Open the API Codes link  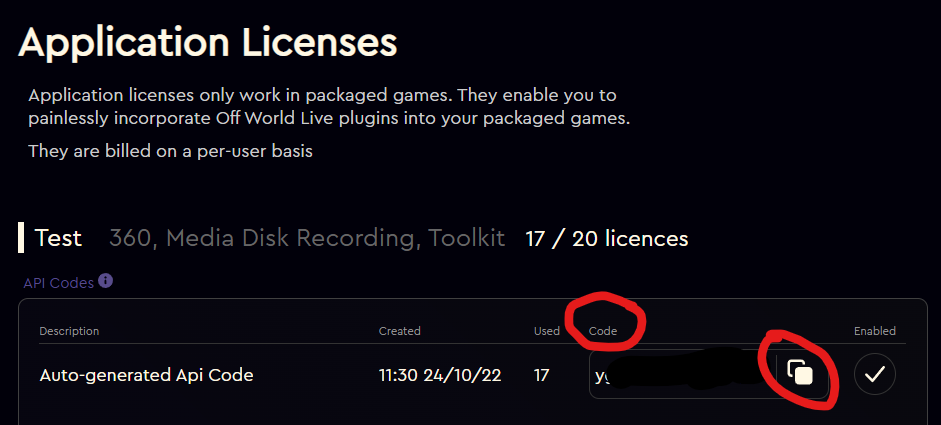point(58,283)
